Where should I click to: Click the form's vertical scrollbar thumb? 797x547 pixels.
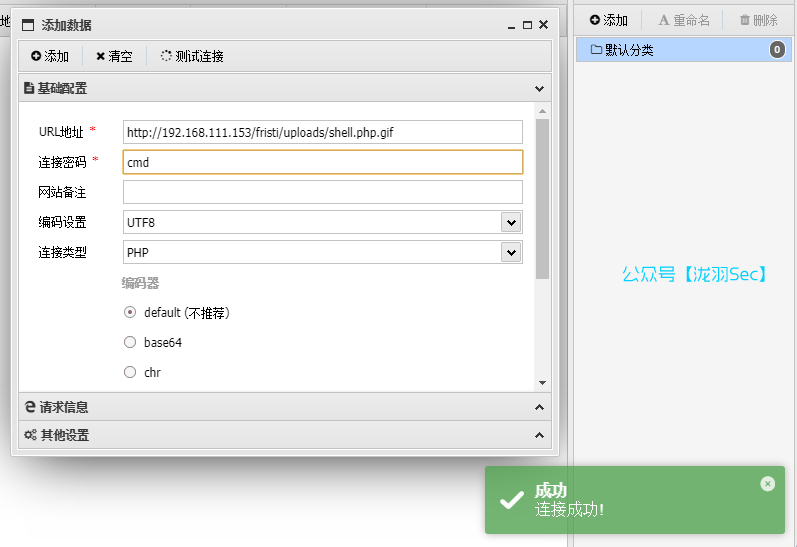tap(542, 198)
